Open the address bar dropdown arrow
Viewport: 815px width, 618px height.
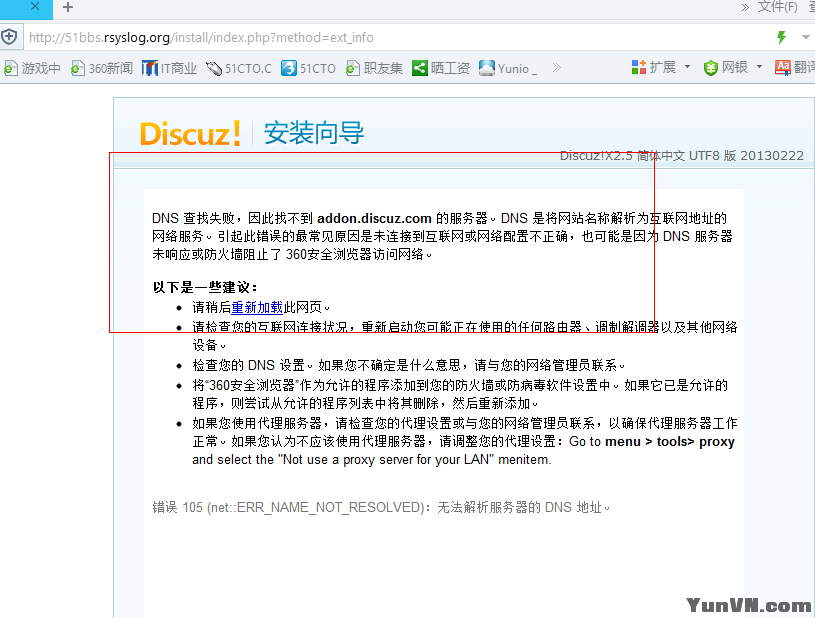pyautogui.click(x=806, y=37)
